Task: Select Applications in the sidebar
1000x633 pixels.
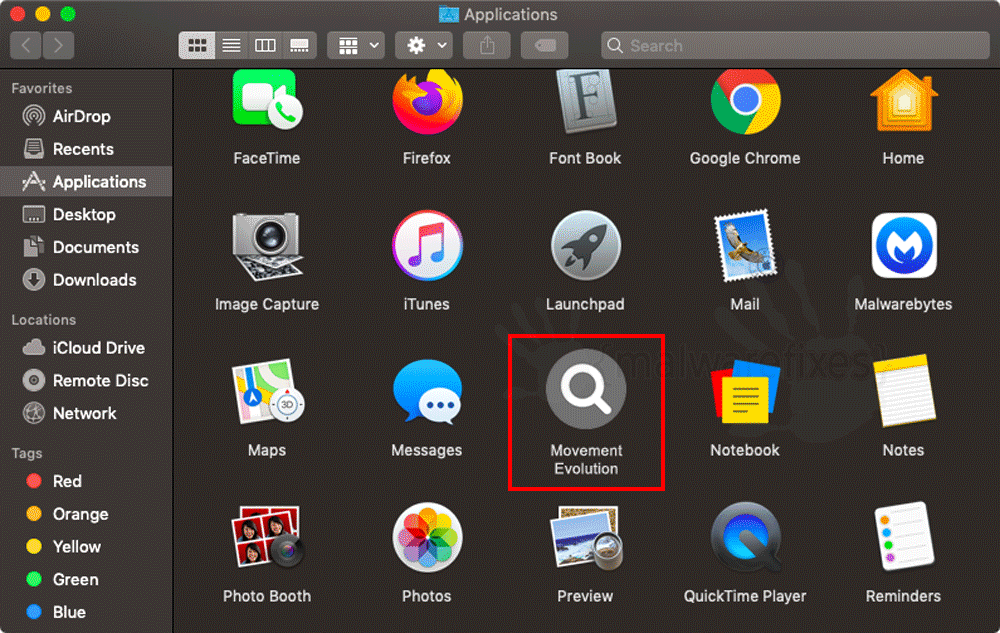Action: coord(86,182)
